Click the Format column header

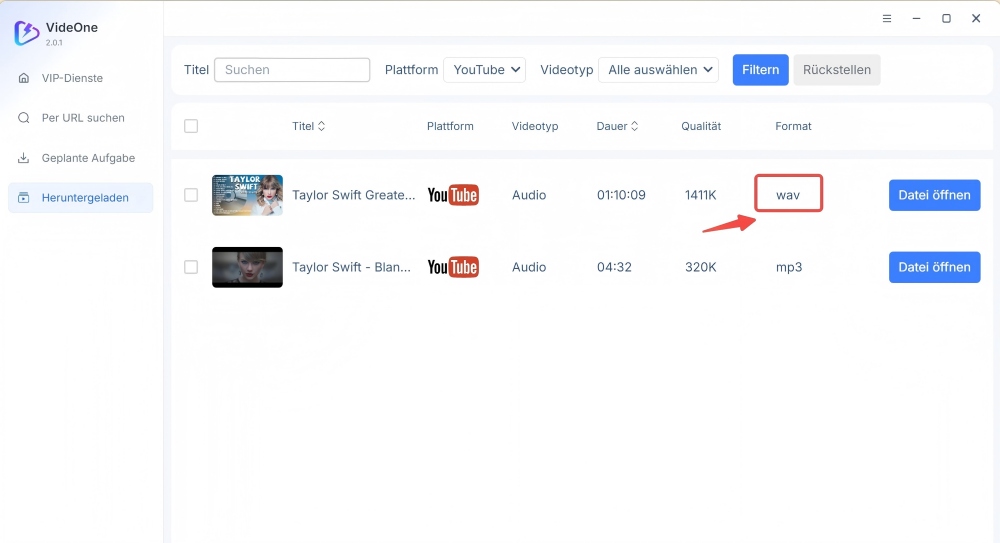click(793, 126)
